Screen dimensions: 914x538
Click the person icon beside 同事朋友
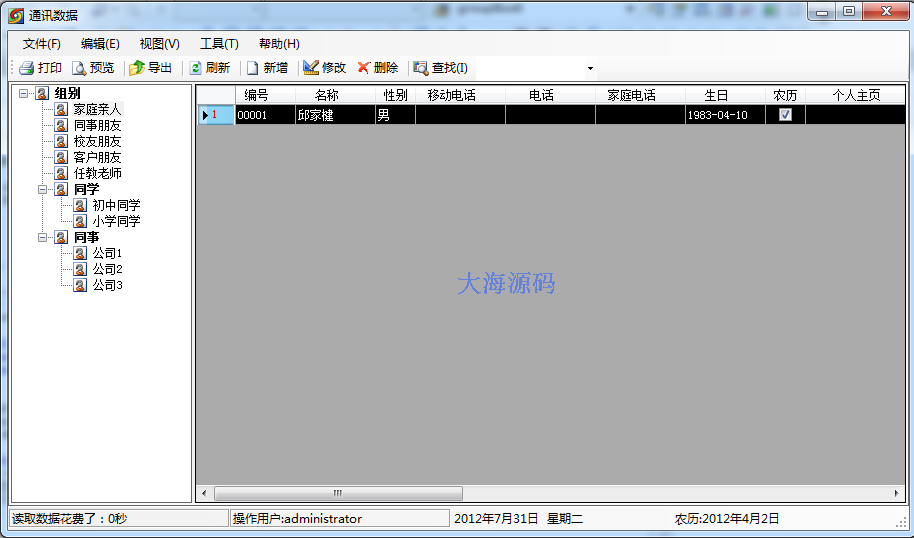[x=61, y=125]
